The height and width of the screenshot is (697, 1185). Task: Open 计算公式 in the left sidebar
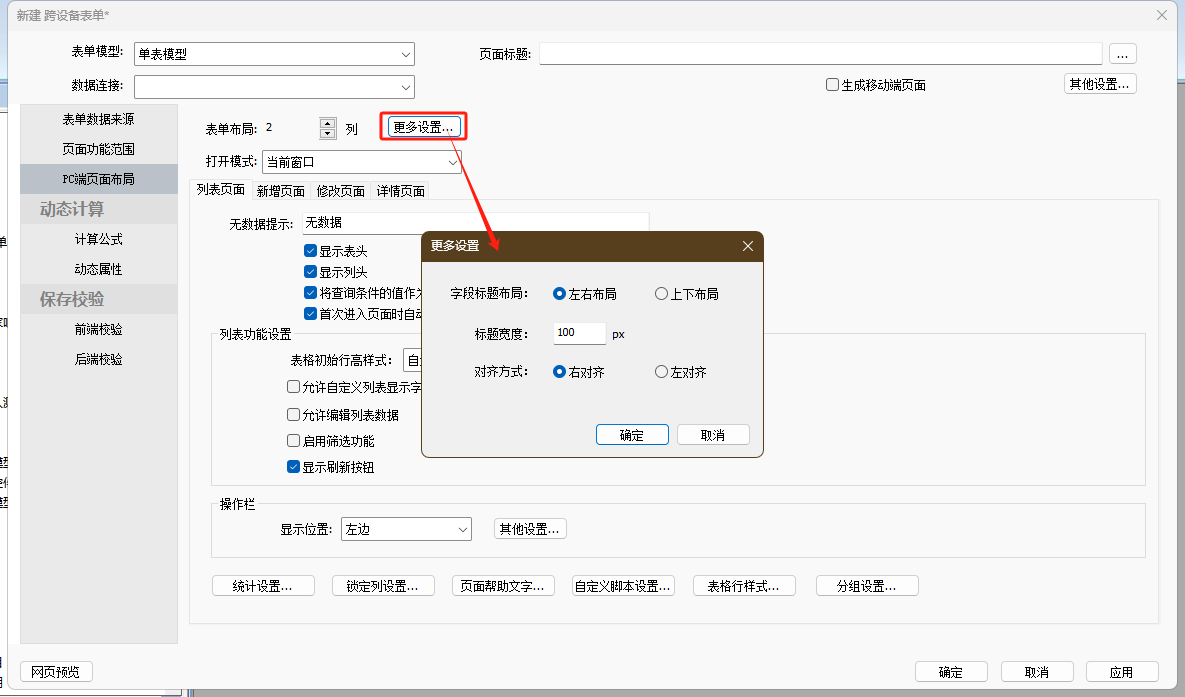tap(98, 239)
